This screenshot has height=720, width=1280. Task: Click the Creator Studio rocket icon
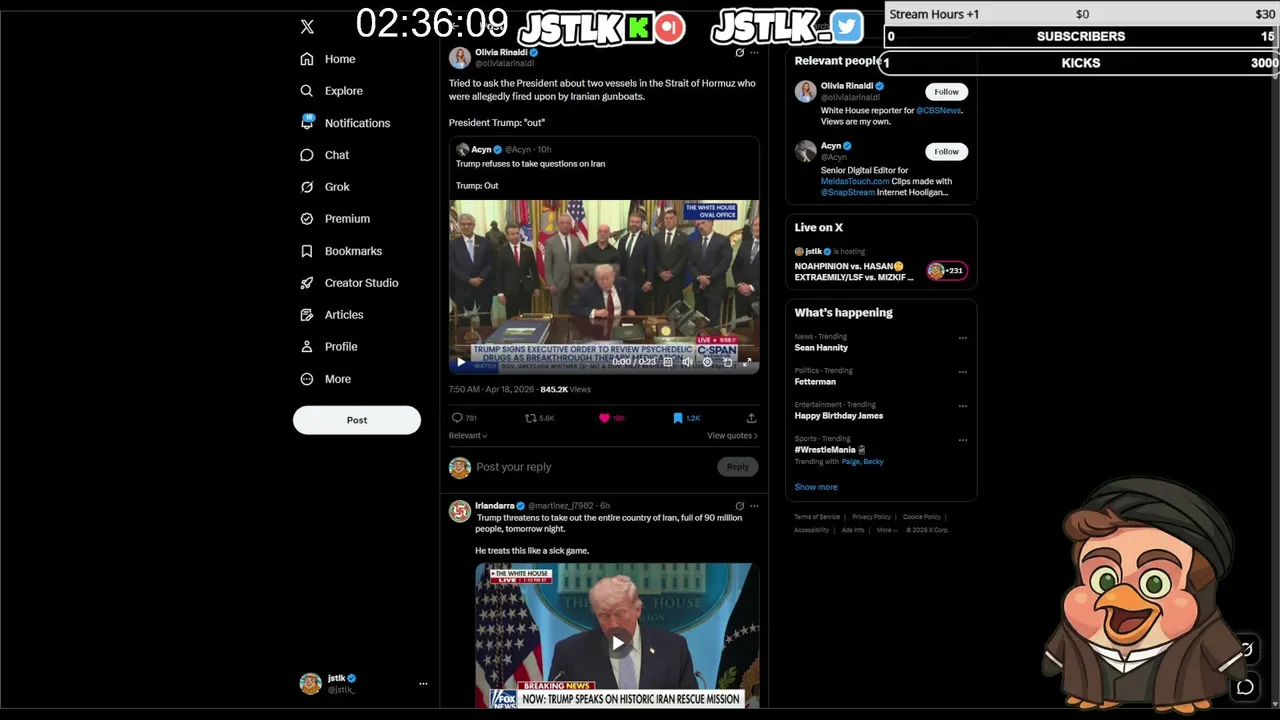coord(307,283)
